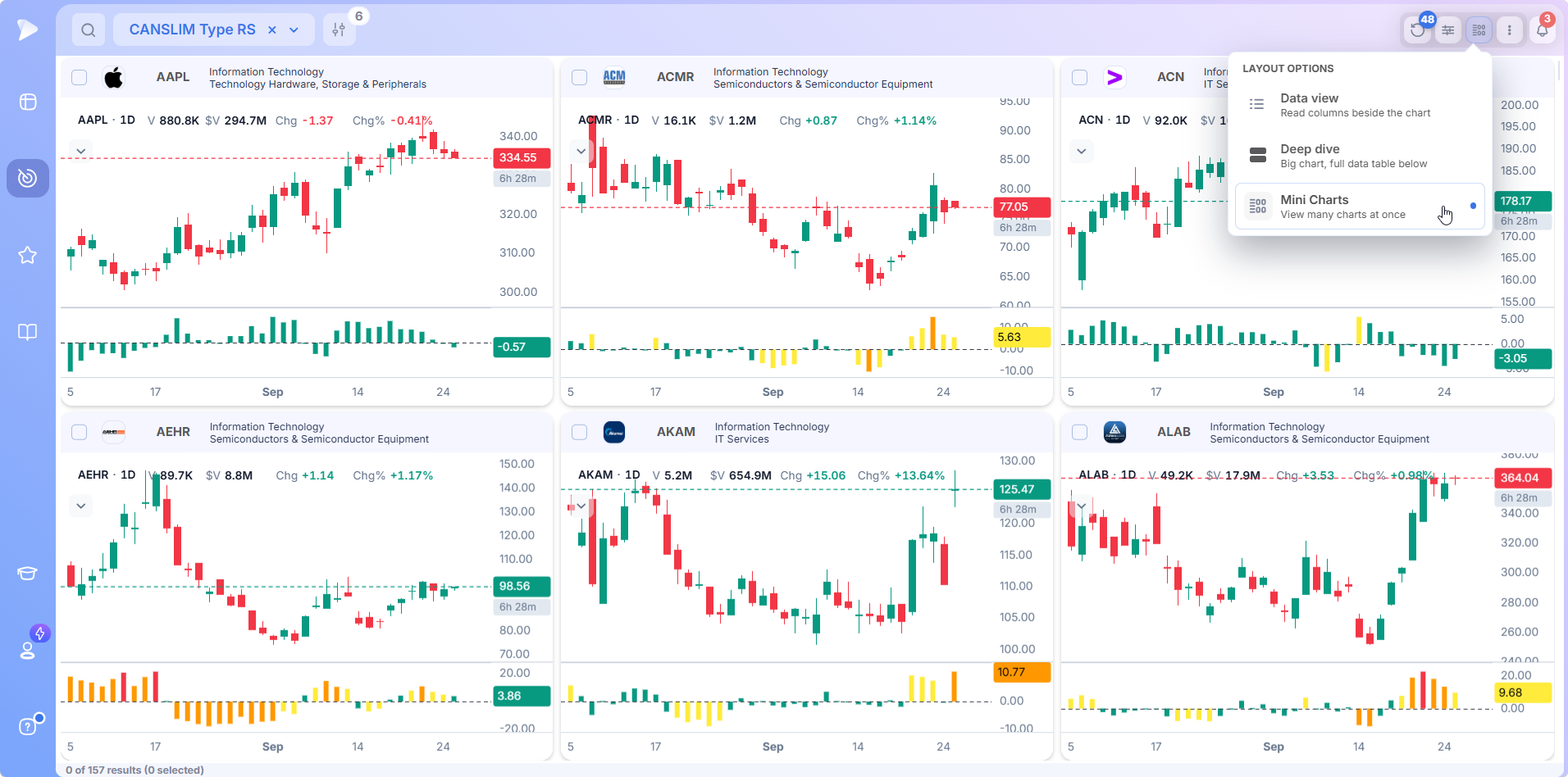Open the book library sidebar icon
This screenshot has height=777, width=1568.
pos(28,332)
